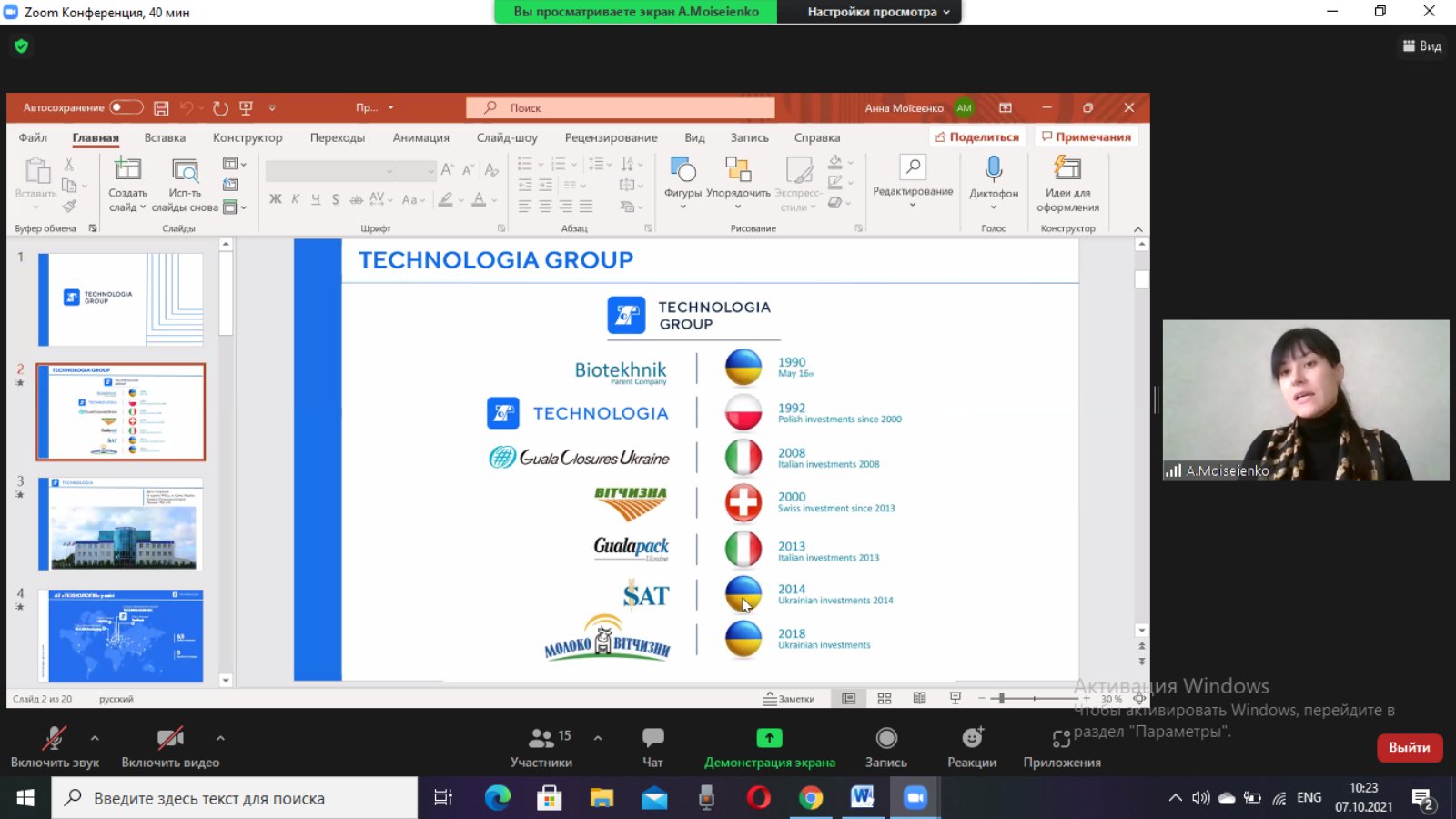Switch to the Конструктор ribbon tab
The image size is (1456, 819).
pos(248,137)
